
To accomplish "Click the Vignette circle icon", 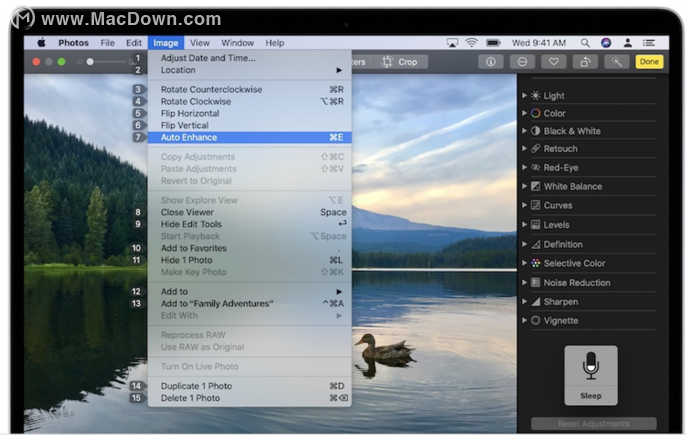I will (535, 320).
